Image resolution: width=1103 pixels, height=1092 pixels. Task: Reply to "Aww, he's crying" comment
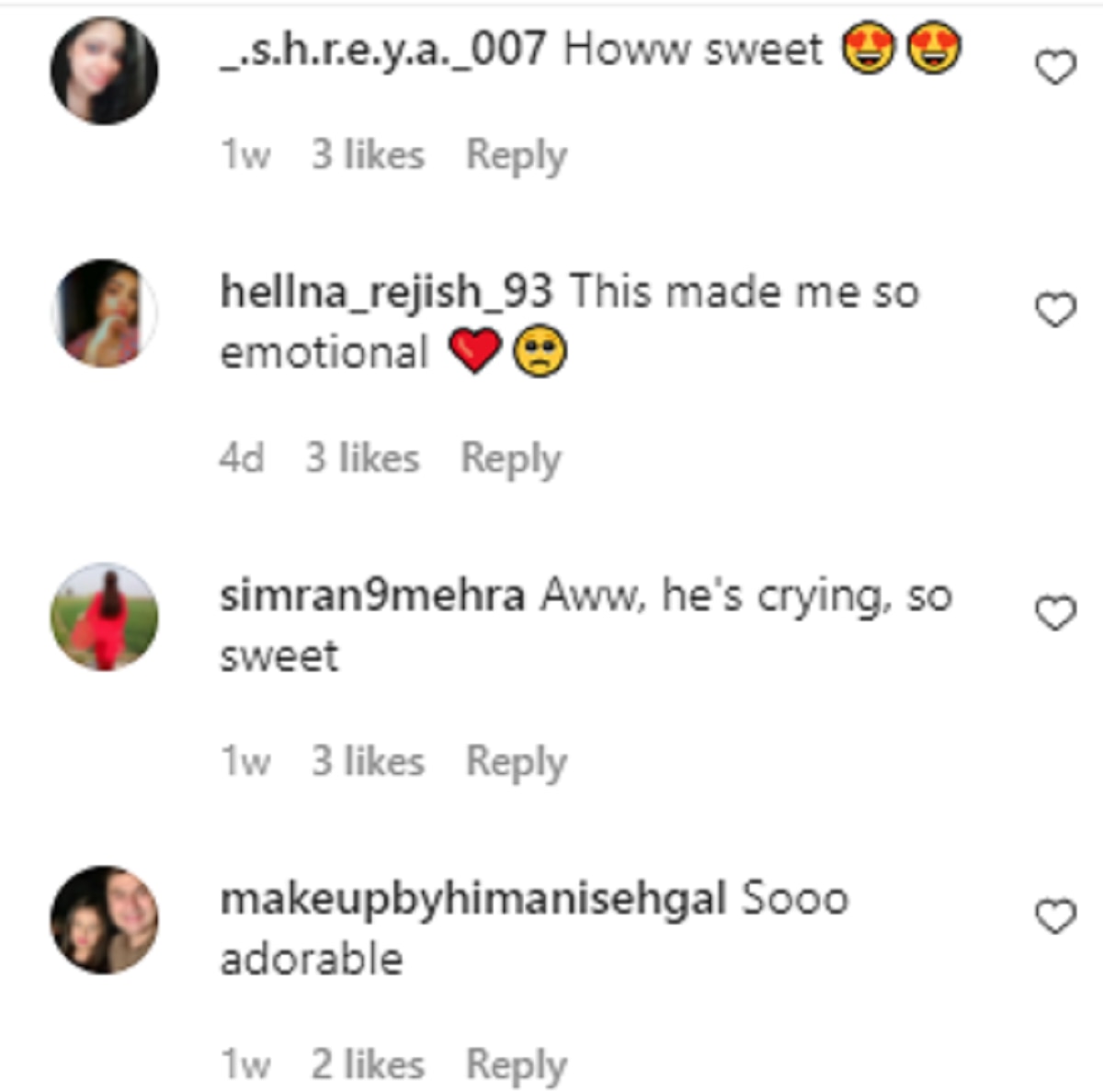click(516, 762)
